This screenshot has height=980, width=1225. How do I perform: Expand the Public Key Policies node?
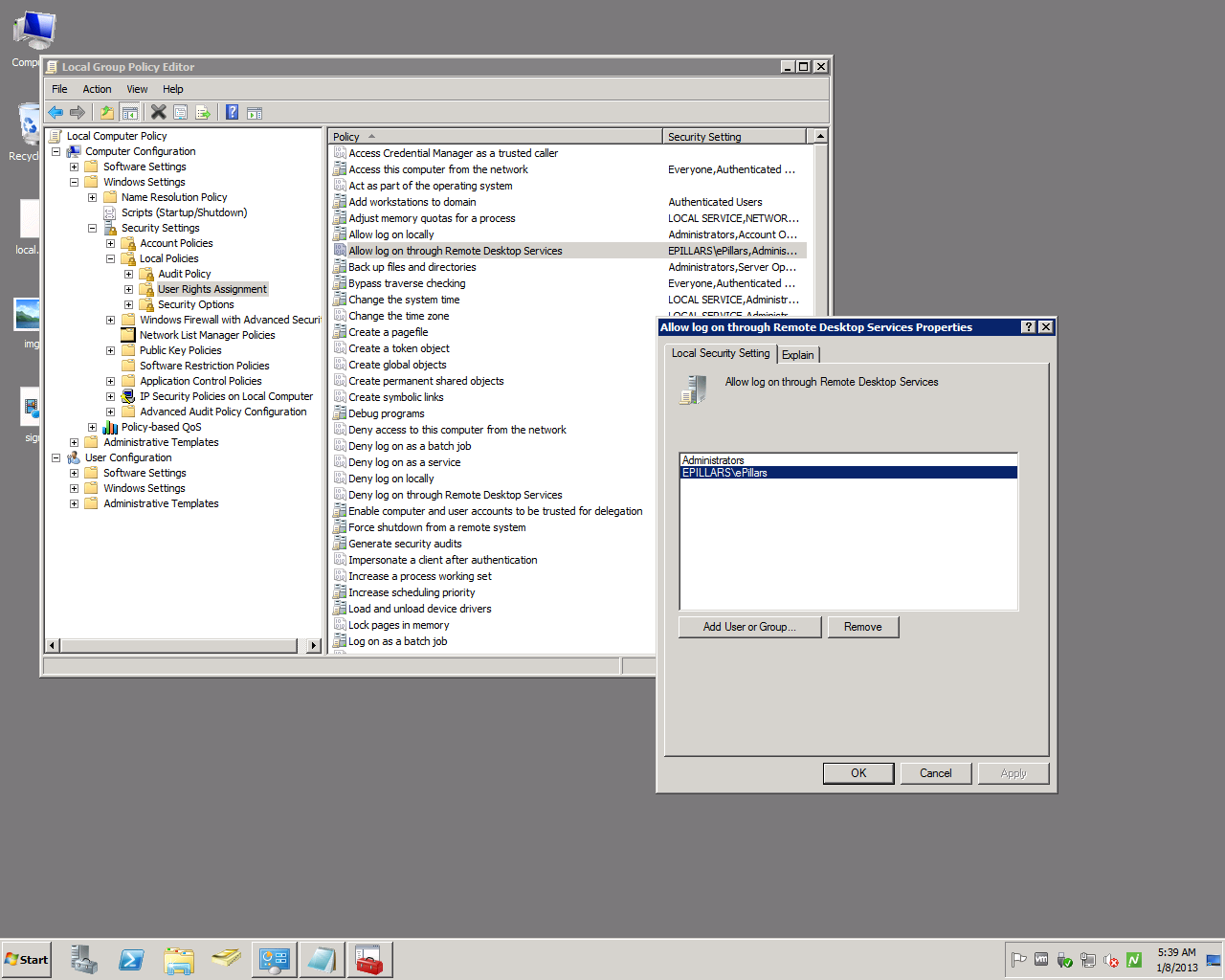coord(110,350)
